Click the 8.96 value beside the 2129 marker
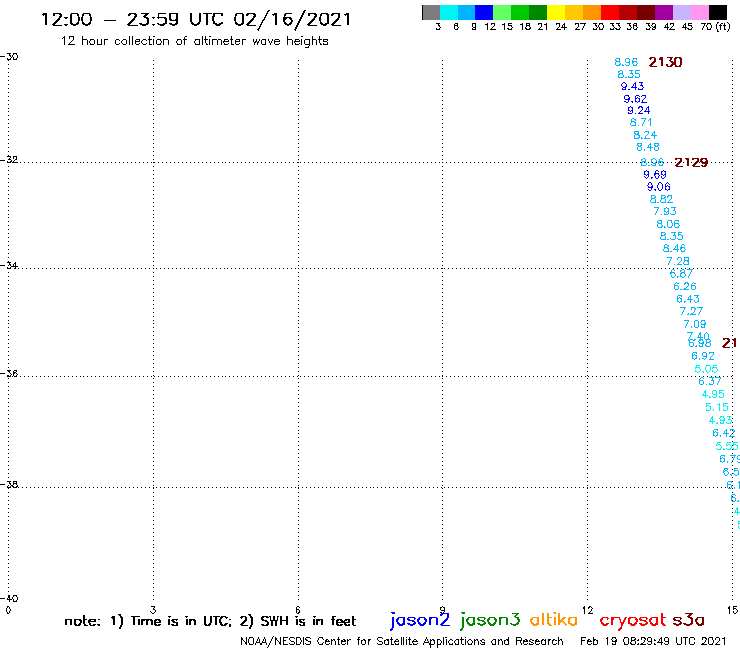740x650 pixels. (x=652, y=162)
